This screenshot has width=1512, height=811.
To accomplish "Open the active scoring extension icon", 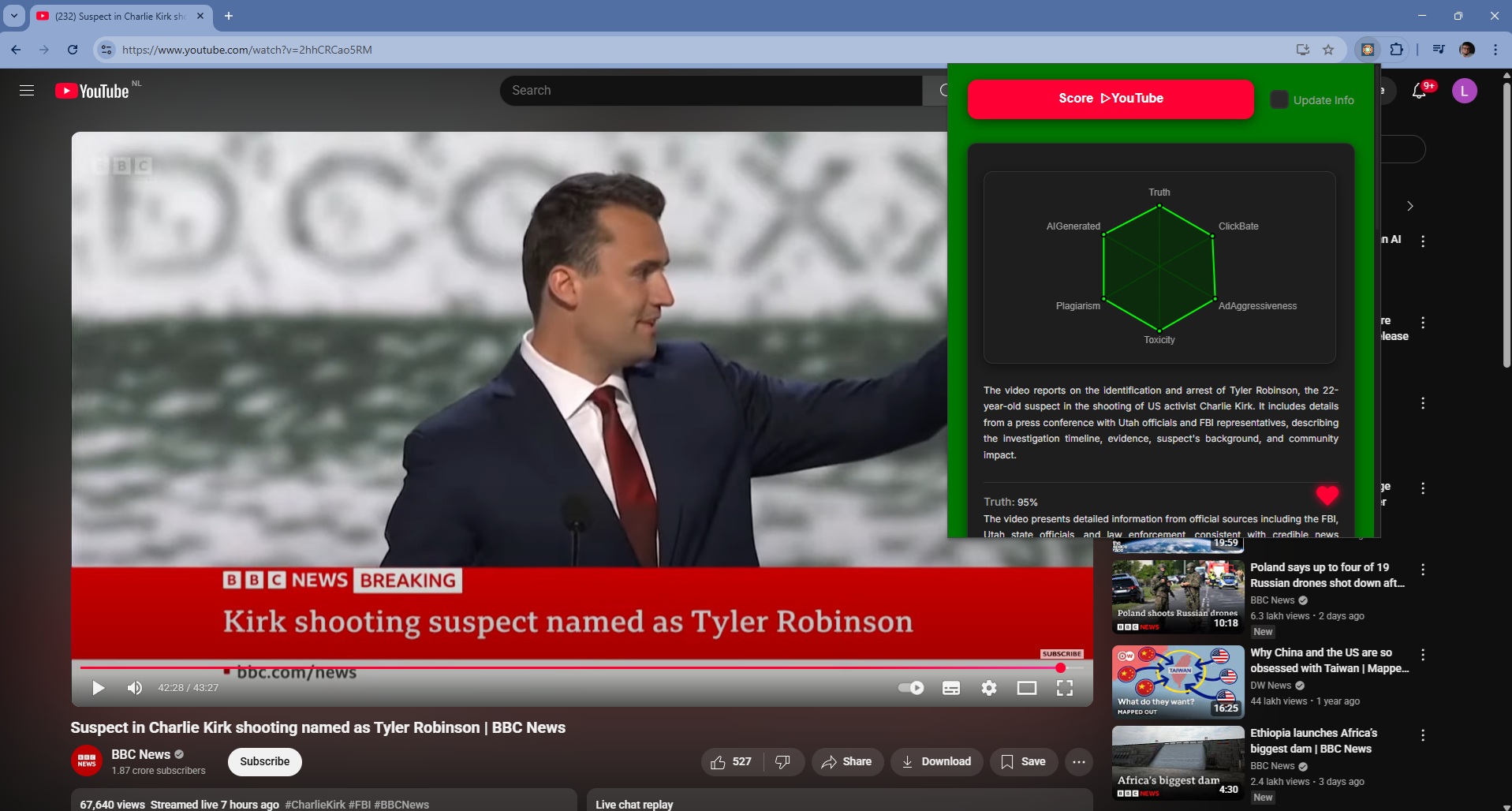I will coord(1368,50).
